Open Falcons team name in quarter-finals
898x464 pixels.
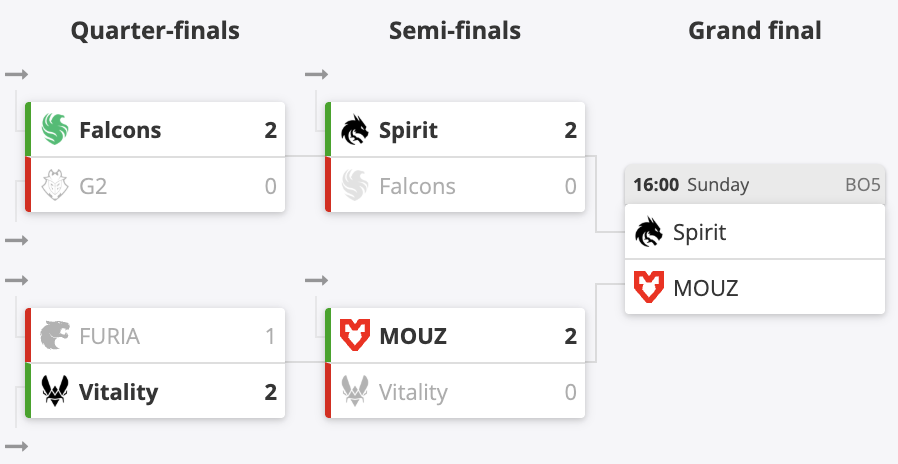(120, 130)
